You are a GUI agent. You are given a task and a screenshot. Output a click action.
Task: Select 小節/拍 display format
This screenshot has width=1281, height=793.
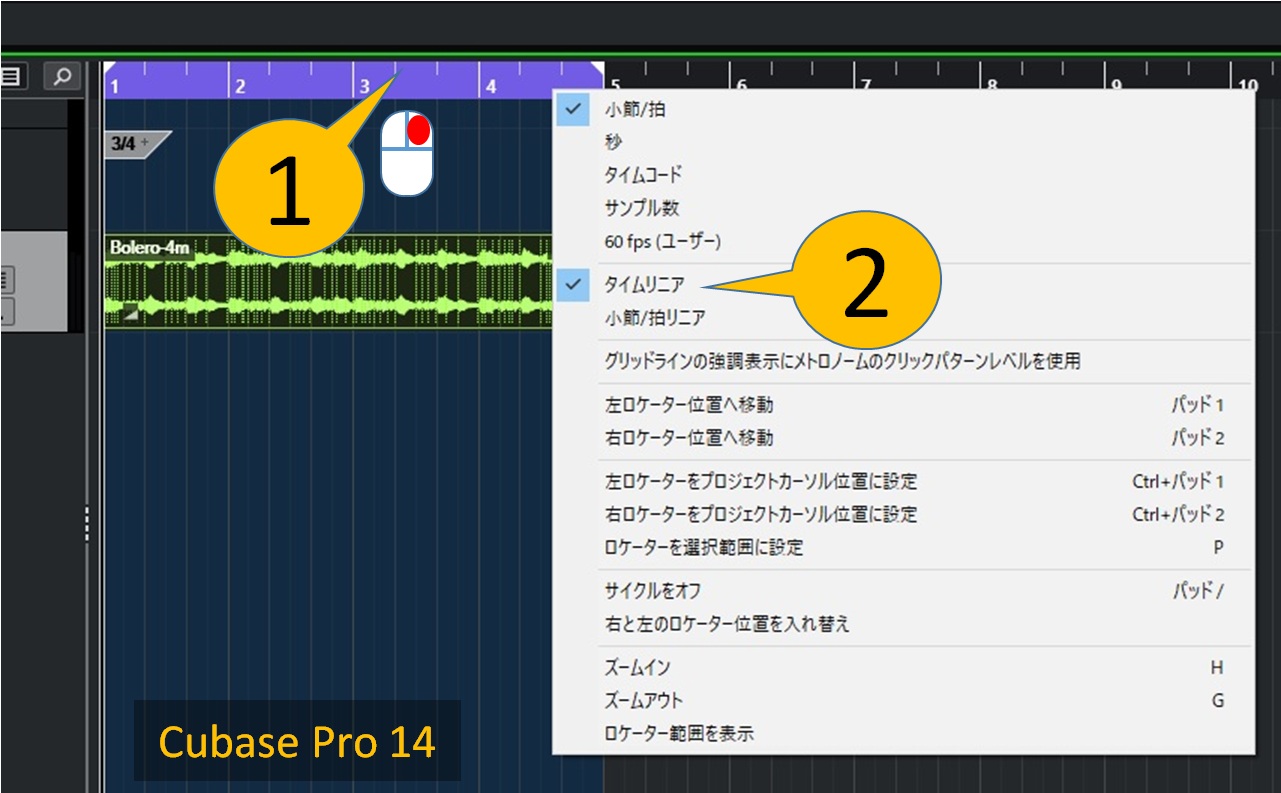(634, 110)
